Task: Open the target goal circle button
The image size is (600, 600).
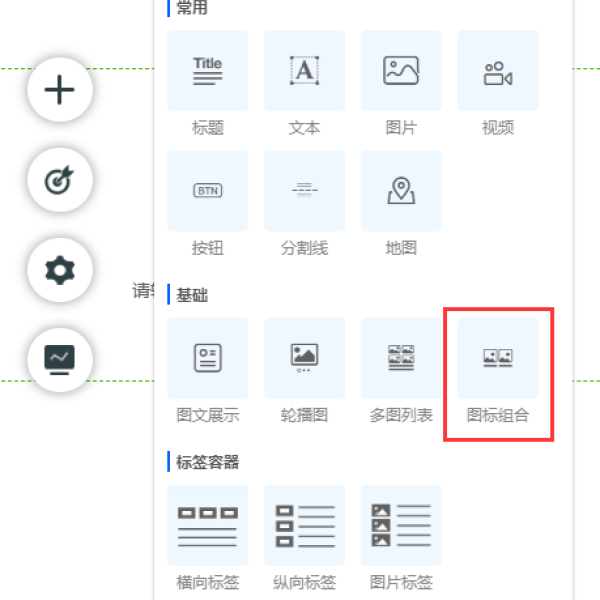Action: [60, 180]
